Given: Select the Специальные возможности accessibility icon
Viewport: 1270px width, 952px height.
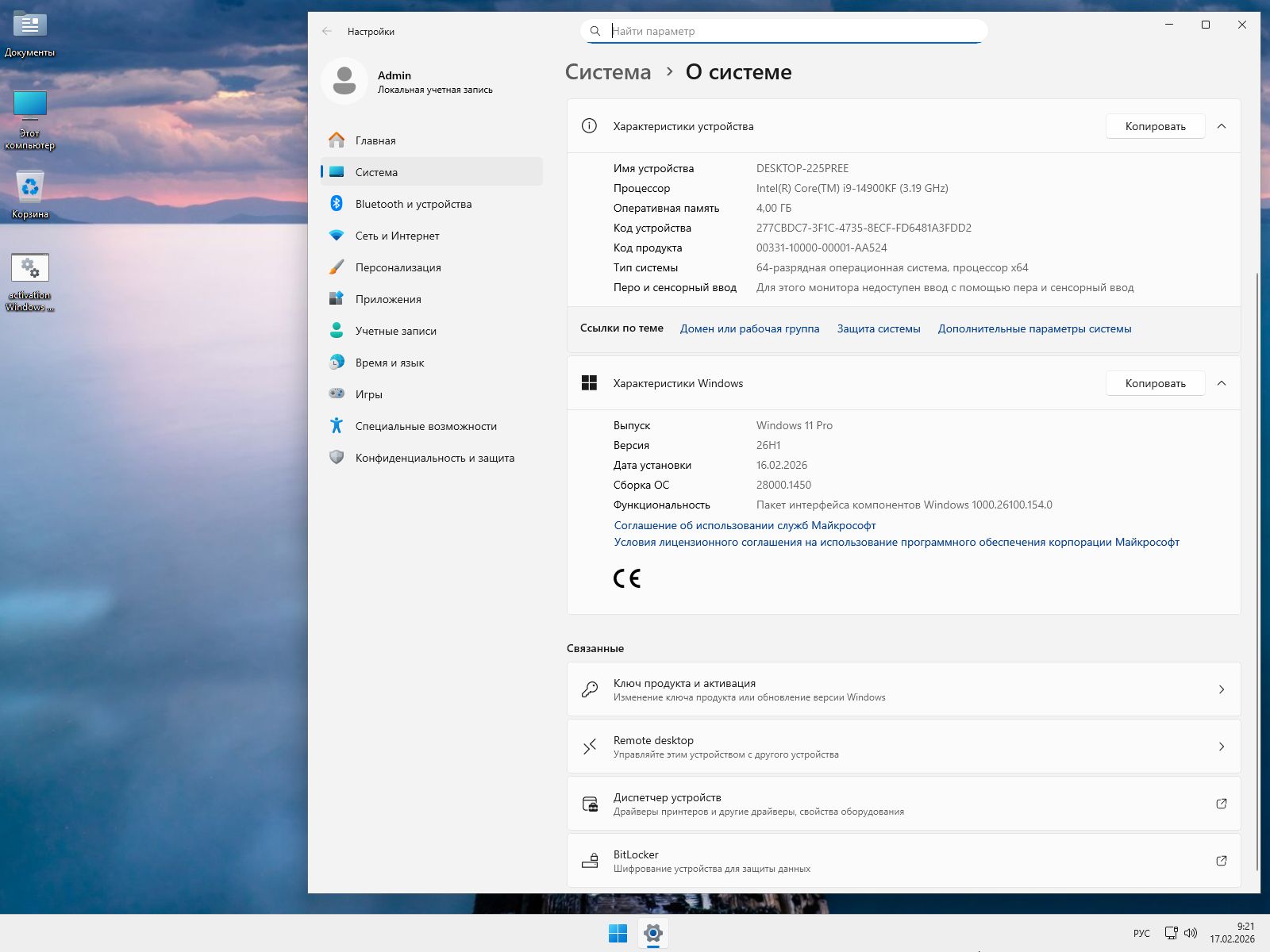Looking at the screenshot, I should point(337,426).
